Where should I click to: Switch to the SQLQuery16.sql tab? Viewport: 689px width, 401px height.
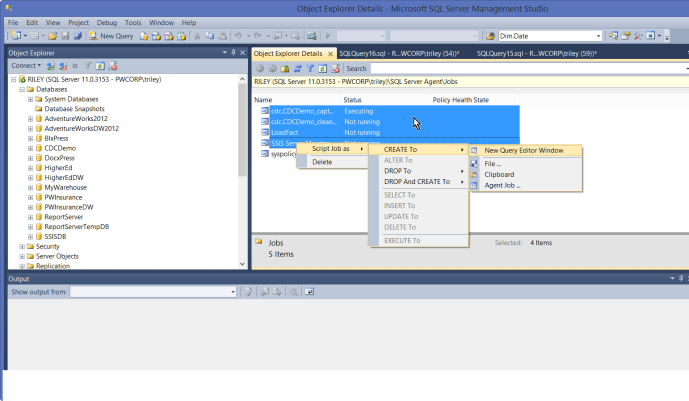click(x=398, y=53)
